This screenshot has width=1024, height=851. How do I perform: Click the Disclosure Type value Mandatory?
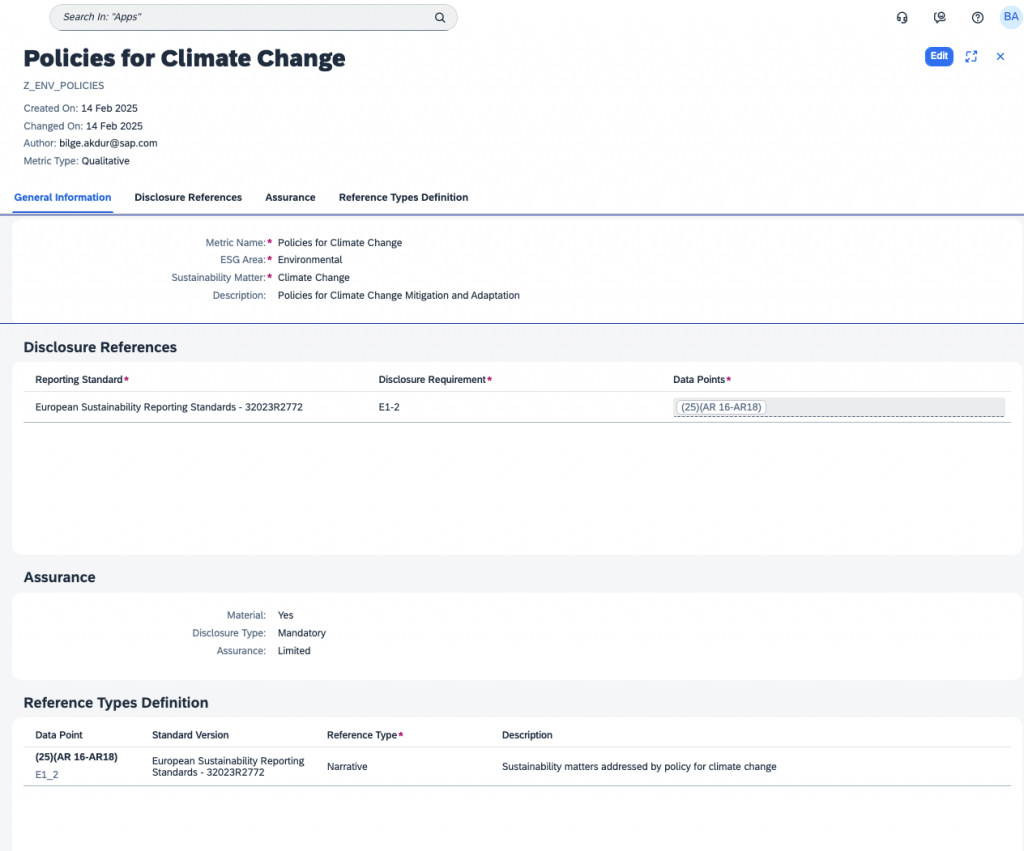[x=302, y=633]
